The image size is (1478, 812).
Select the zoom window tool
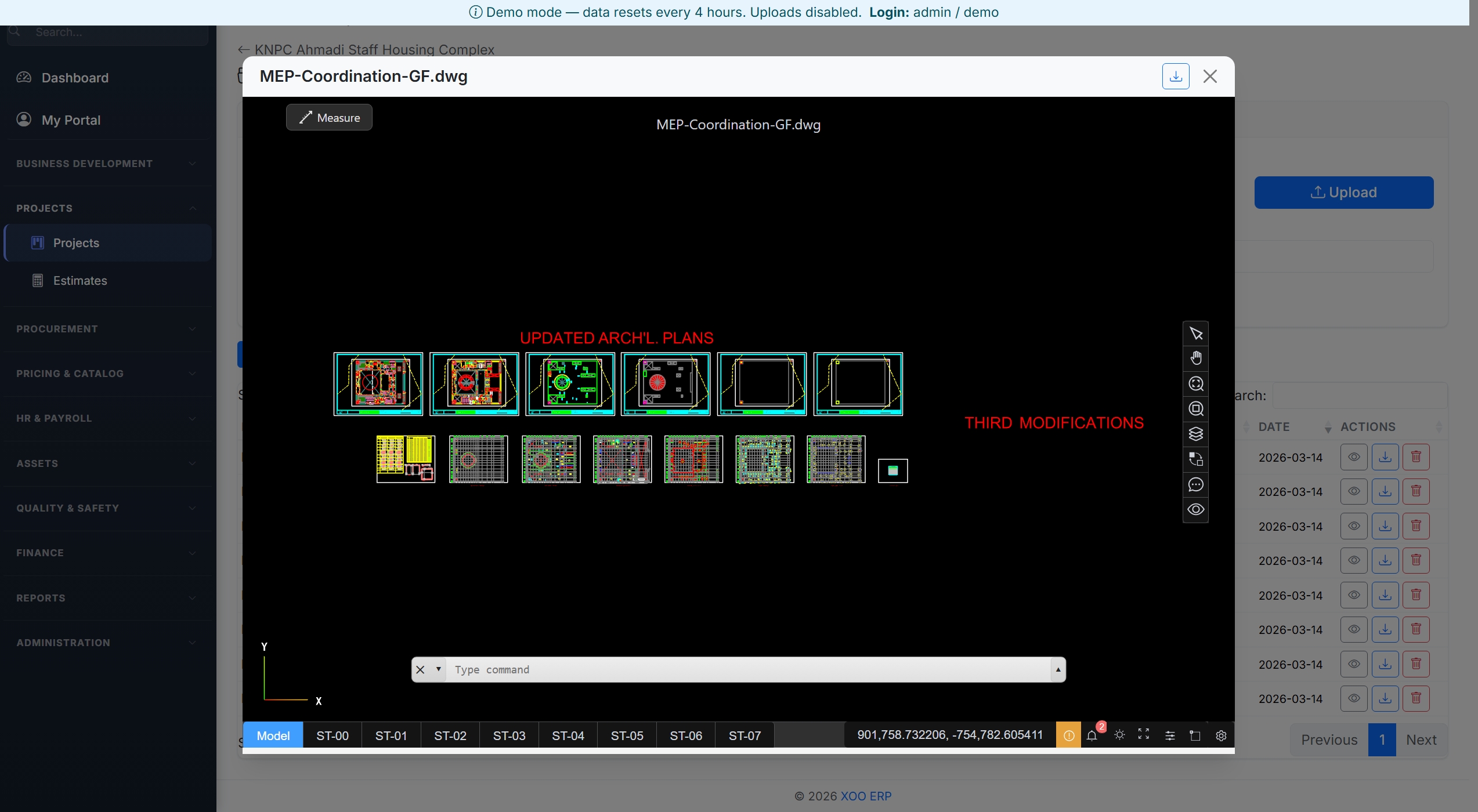coord(1196,408)
